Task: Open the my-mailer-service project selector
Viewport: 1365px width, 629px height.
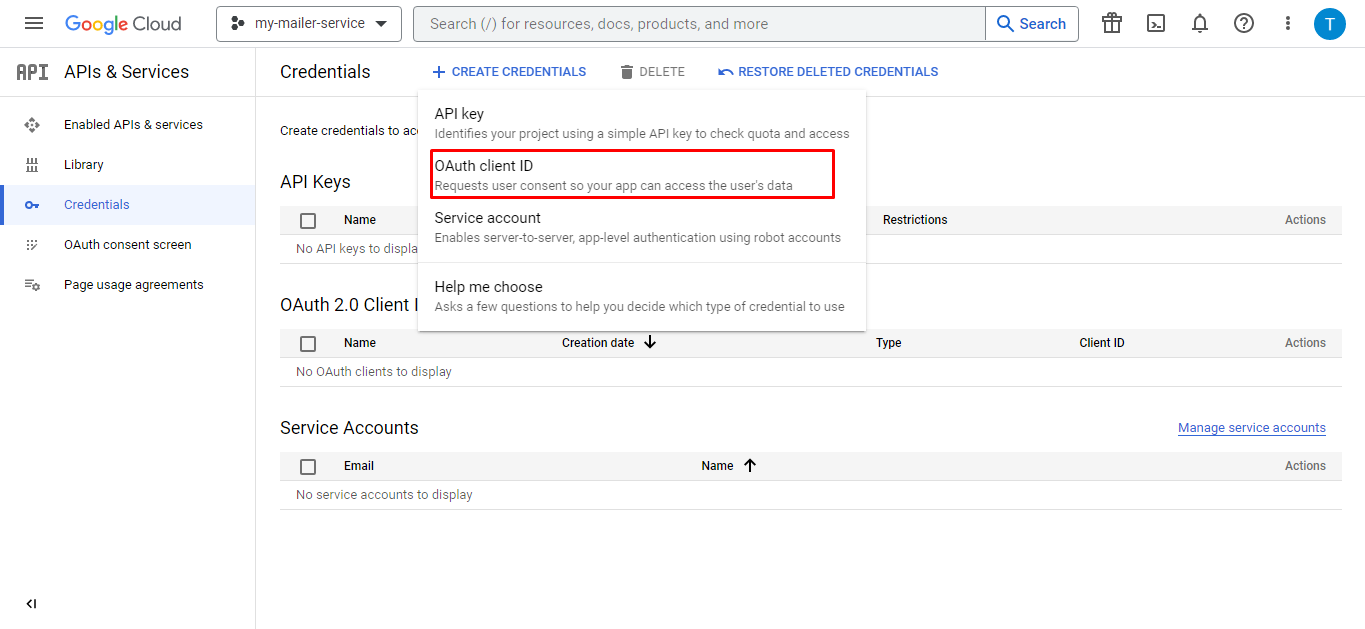Action: [x=308, y=22]
